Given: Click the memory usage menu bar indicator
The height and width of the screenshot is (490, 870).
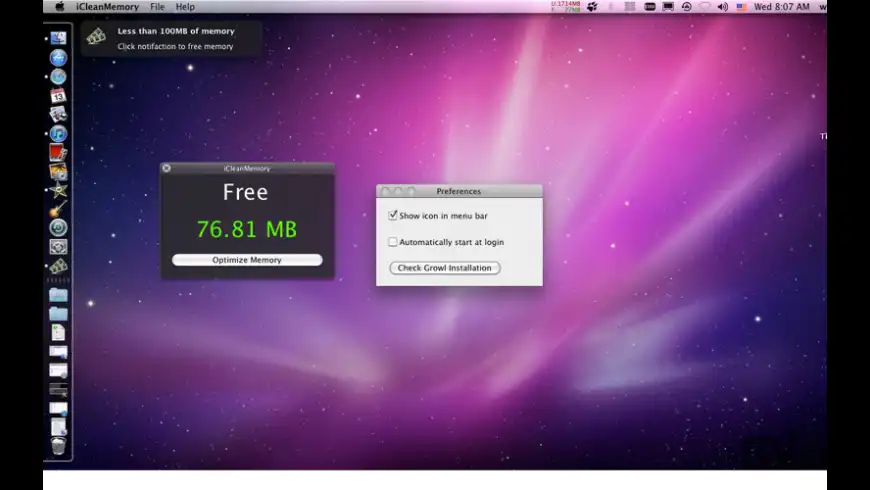Looking at the screenshot, I should 566,7.
